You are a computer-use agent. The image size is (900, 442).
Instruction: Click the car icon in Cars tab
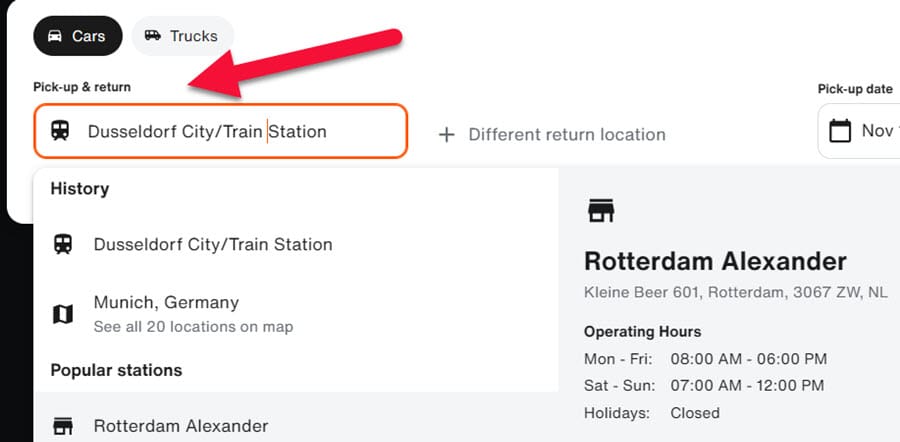[x=54, y=36]
